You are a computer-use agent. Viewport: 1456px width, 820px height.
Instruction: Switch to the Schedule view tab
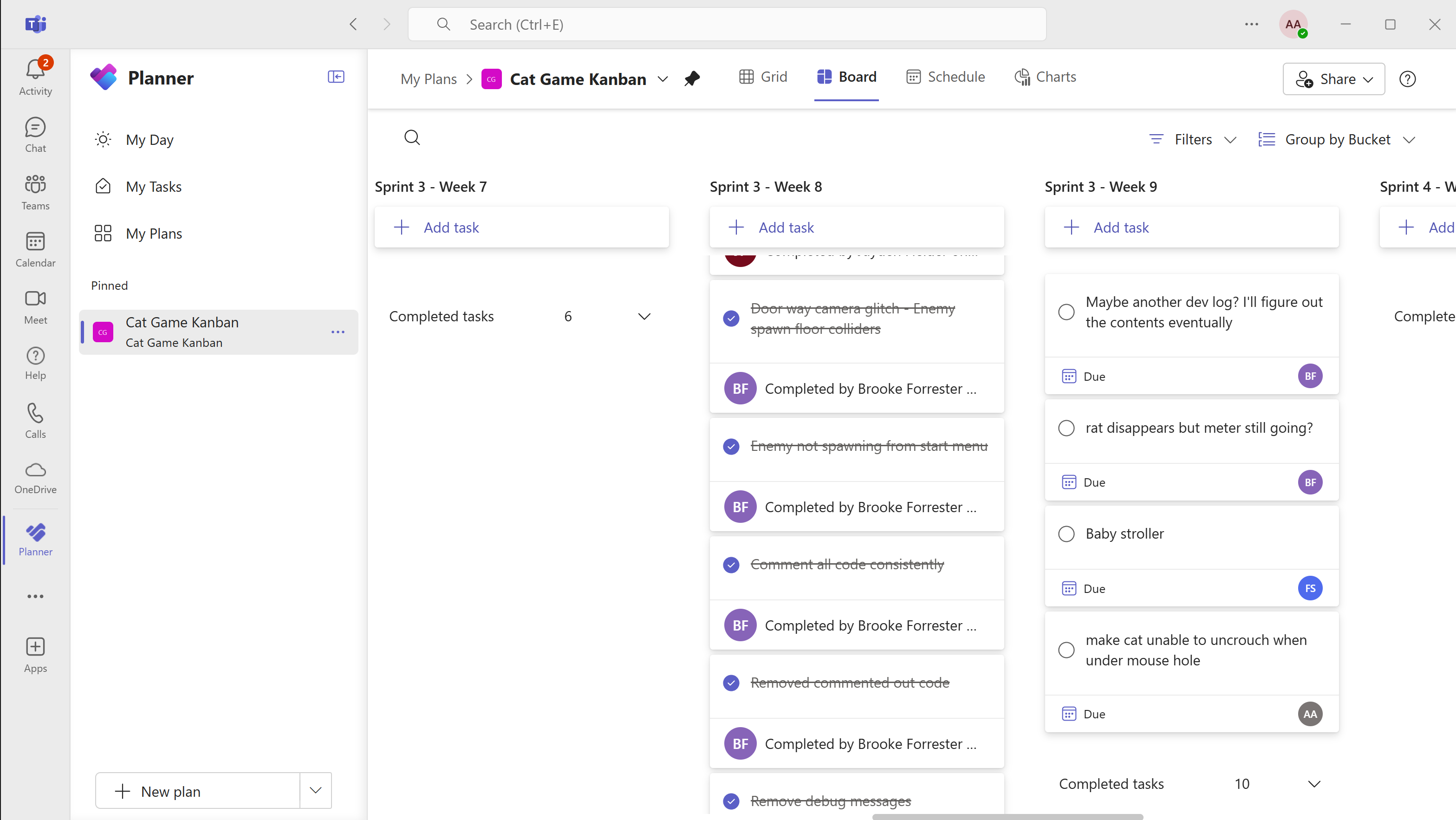946,77
